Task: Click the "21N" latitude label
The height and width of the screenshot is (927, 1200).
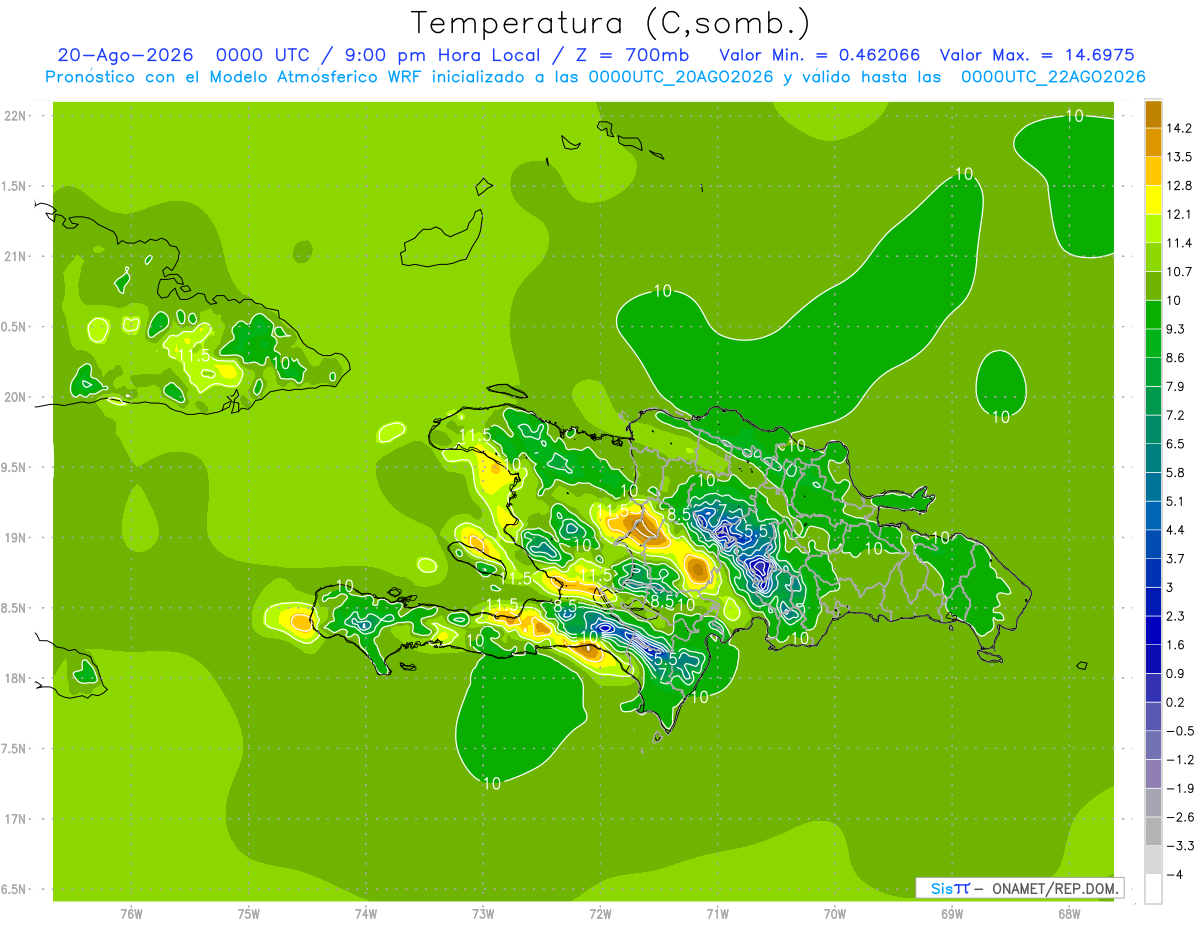Action: click(17, 257)
